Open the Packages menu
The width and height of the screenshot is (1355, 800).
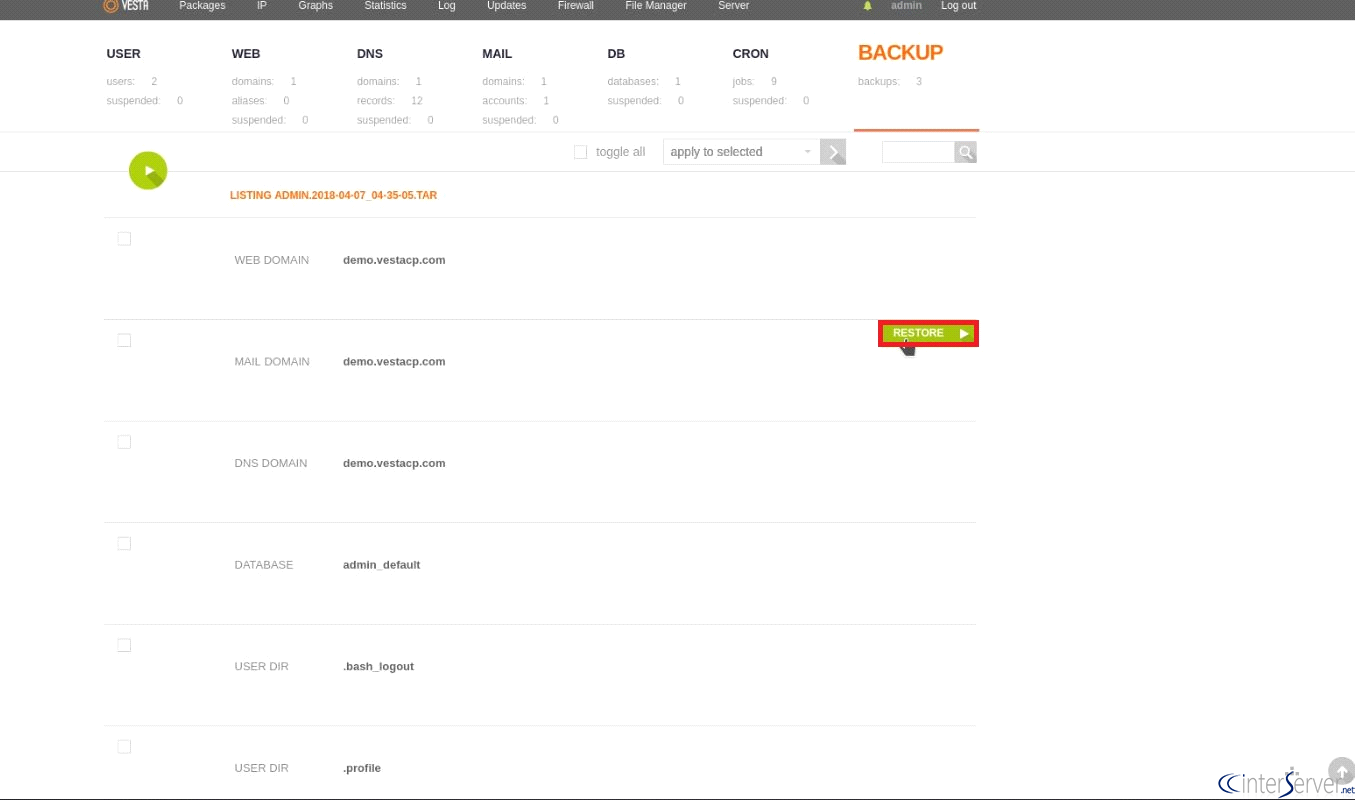pyautogui.click(x=202, y=6)
